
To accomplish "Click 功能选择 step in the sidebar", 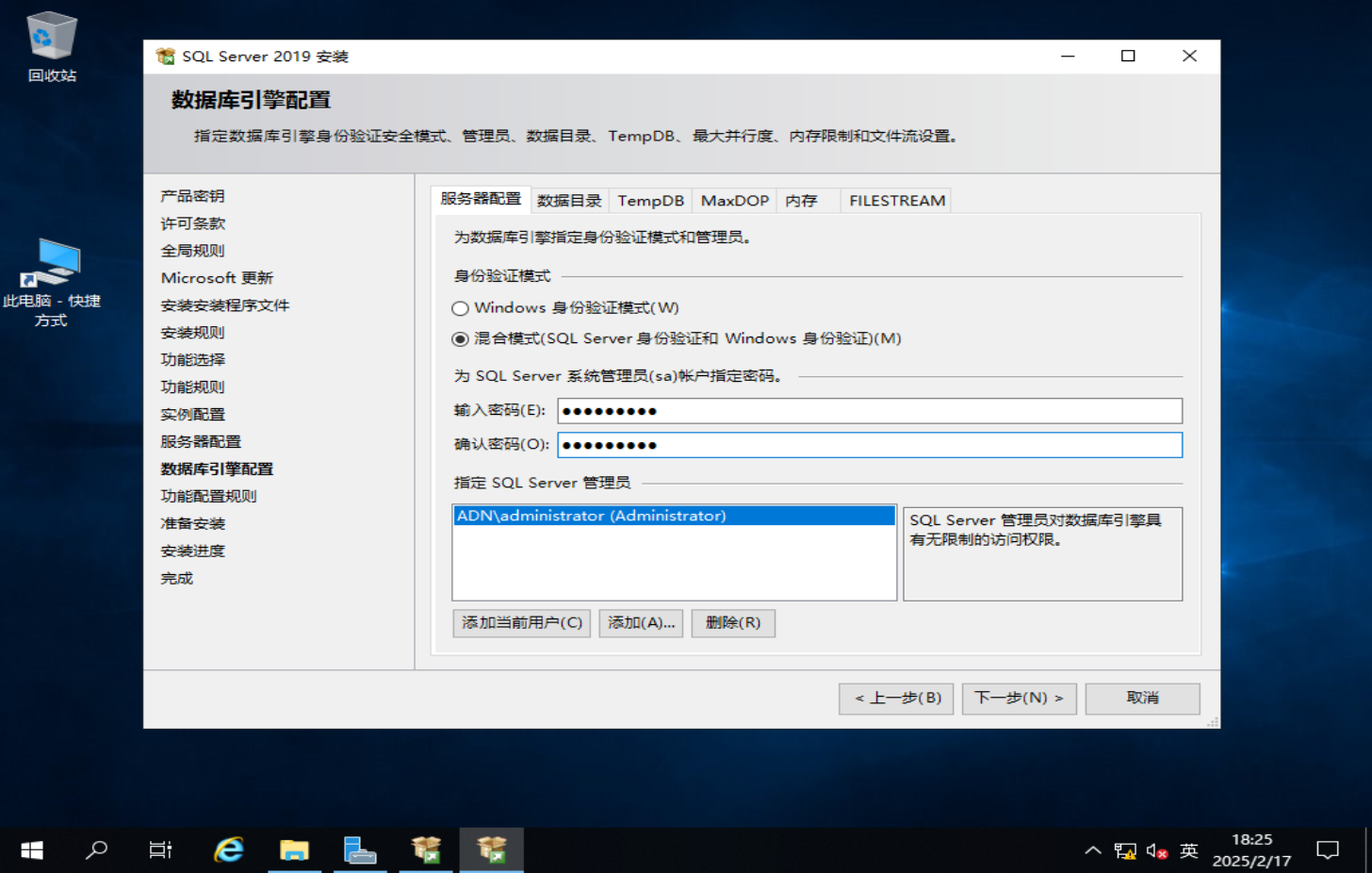I will coord(192,360).
